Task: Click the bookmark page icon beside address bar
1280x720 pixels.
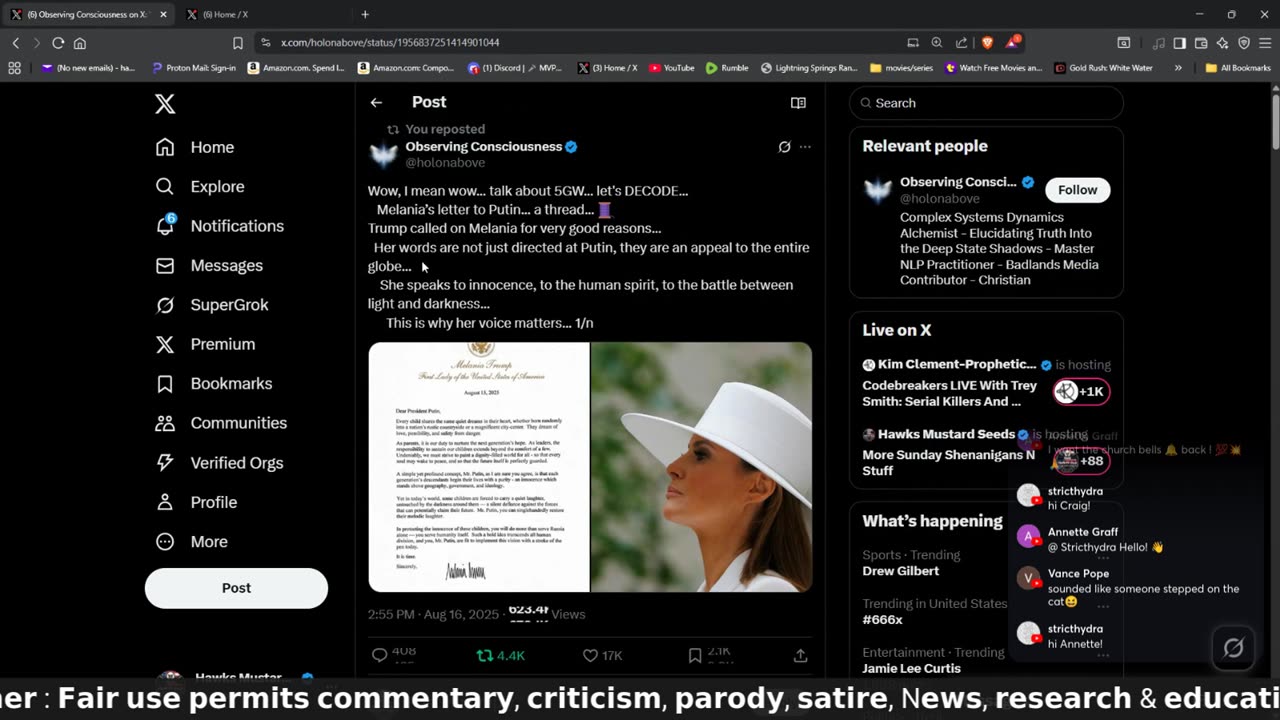Action: coord(238,43)
